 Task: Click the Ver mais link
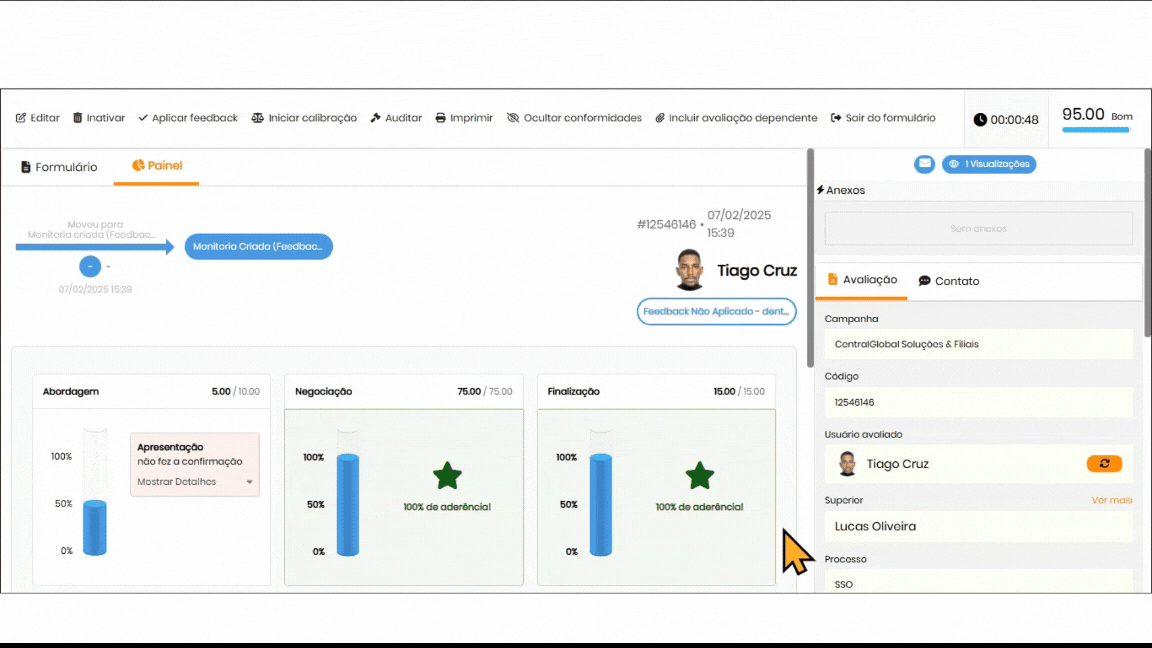point(1111,500)
